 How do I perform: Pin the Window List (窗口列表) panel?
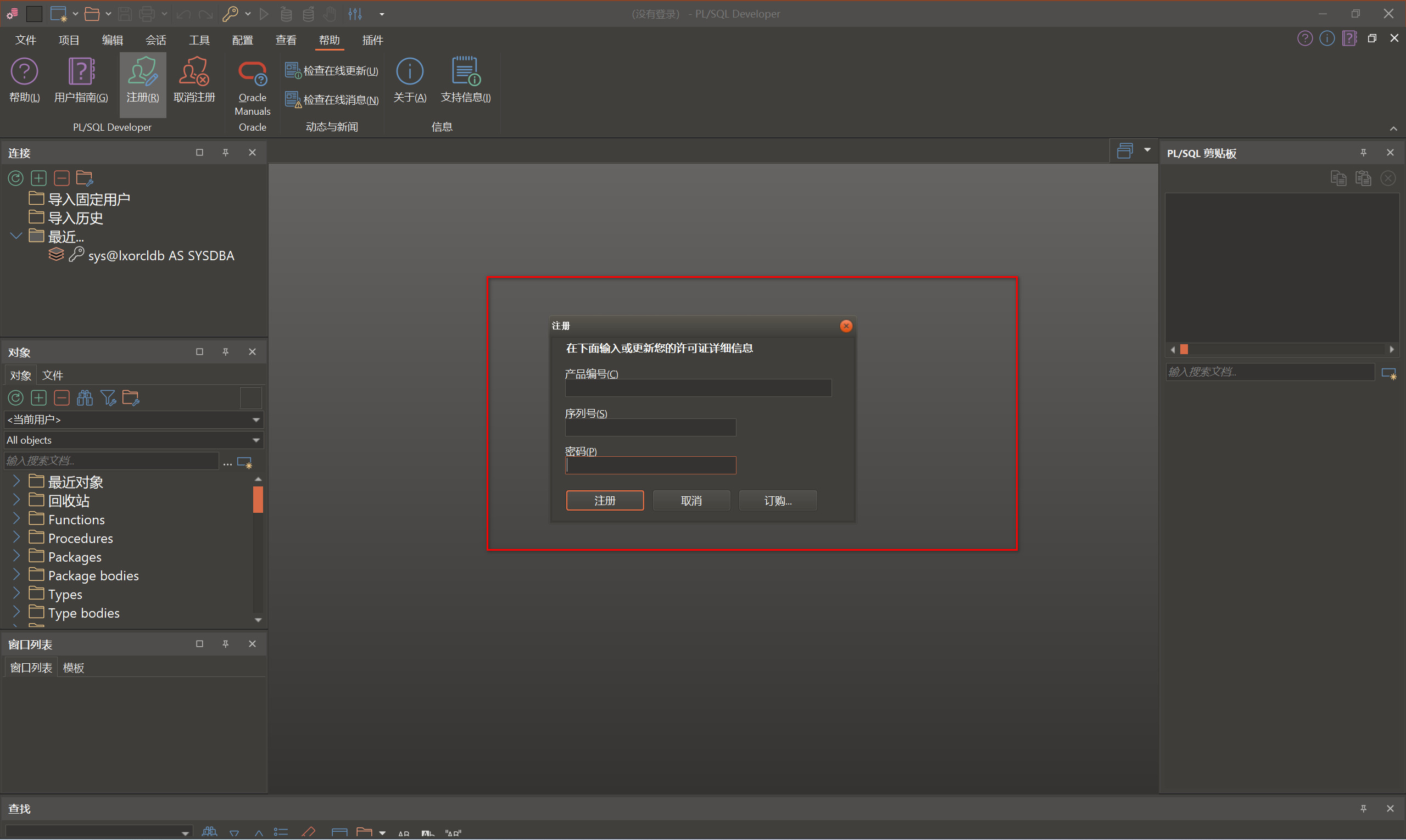tap(225, 644)
